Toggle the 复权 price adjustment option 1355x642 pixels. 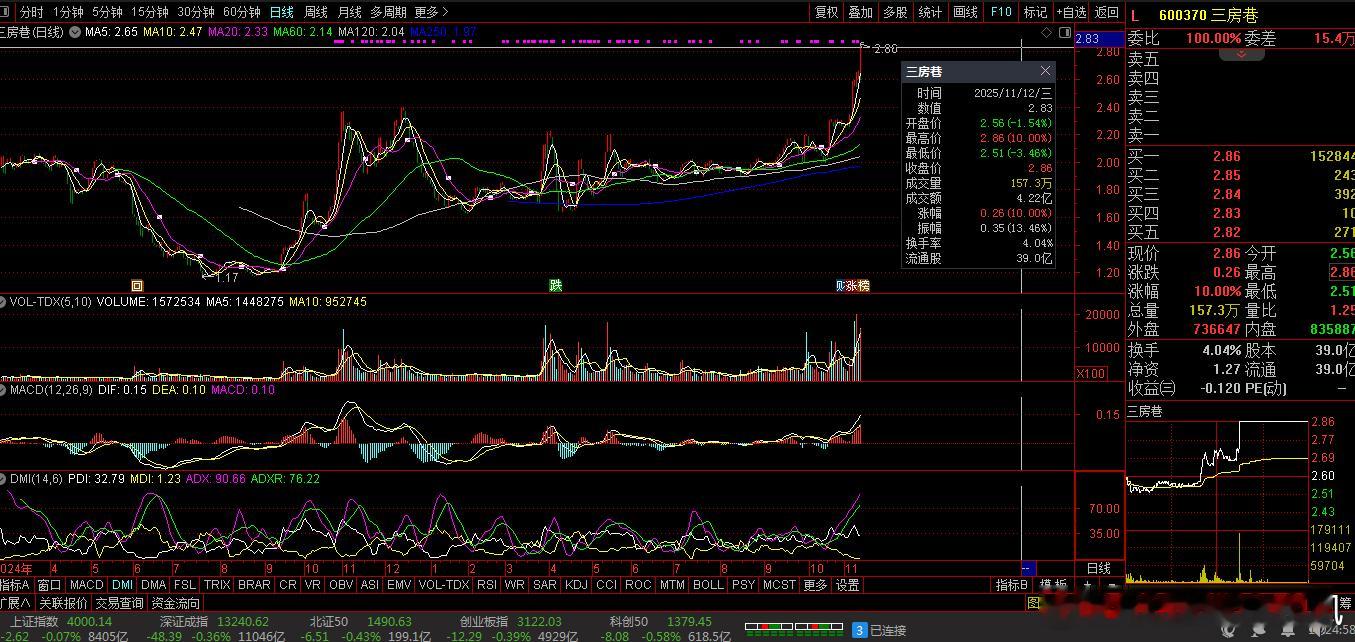[827, 12]
